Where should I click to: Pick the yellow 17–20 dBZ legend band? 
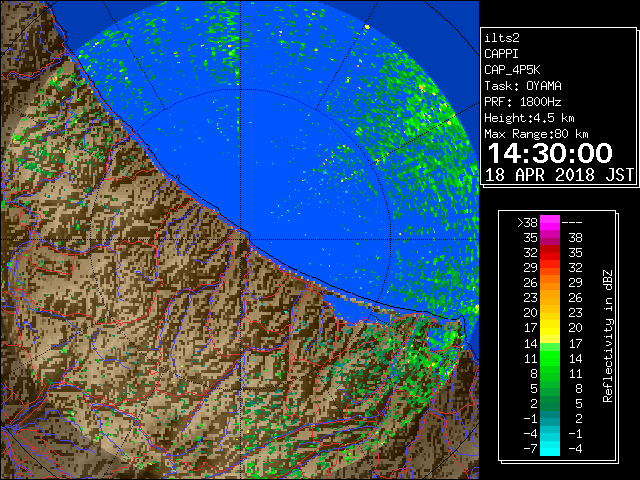point(550,328)
